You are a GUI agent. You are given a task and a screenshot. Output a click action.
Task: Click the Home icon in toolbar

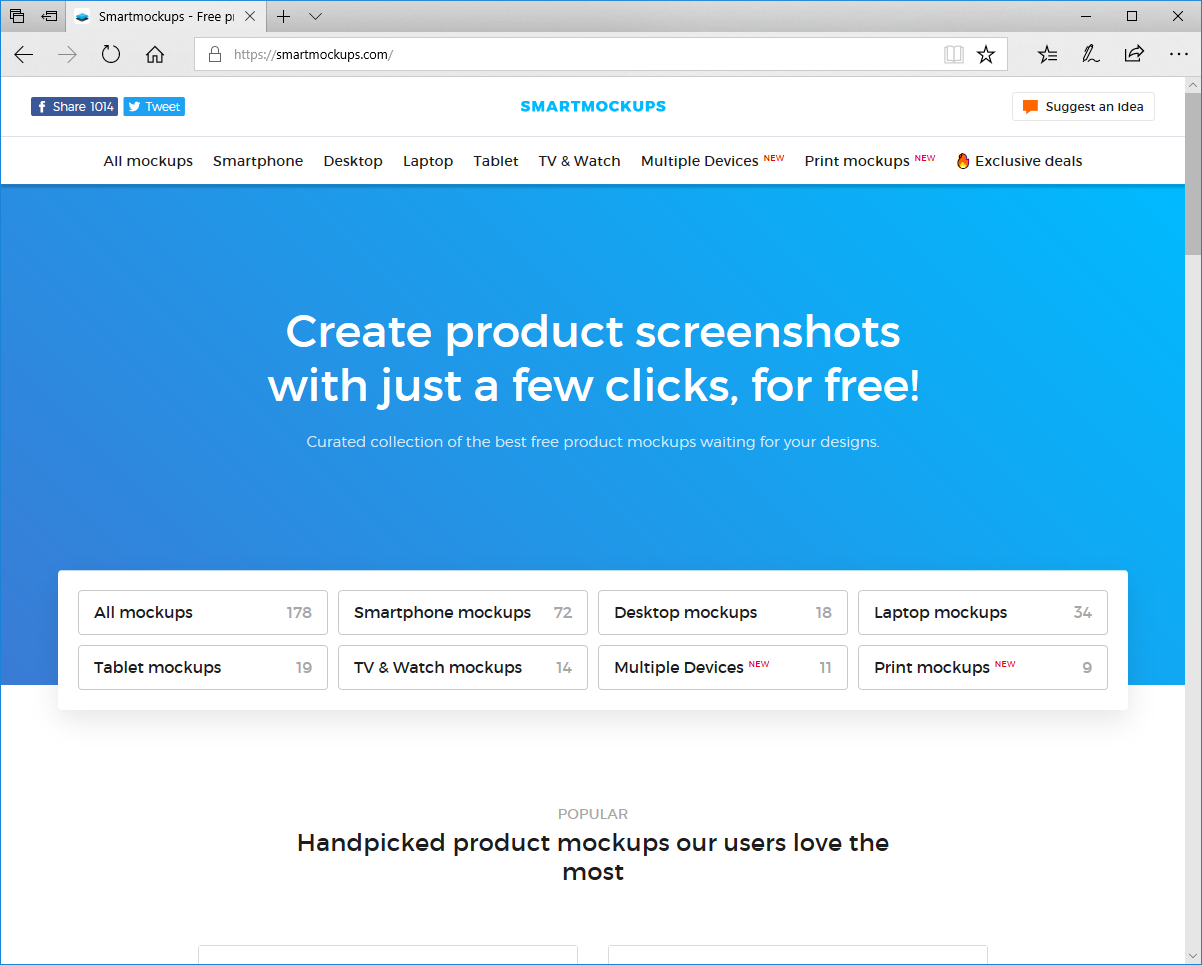click(155, 55)
